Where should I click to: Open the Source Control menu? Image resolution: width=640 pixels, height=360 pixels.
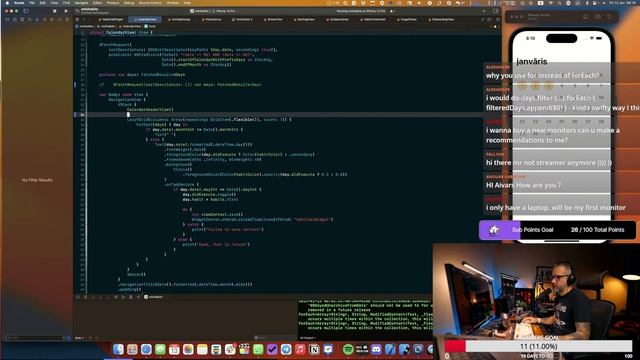coord(150,3)
